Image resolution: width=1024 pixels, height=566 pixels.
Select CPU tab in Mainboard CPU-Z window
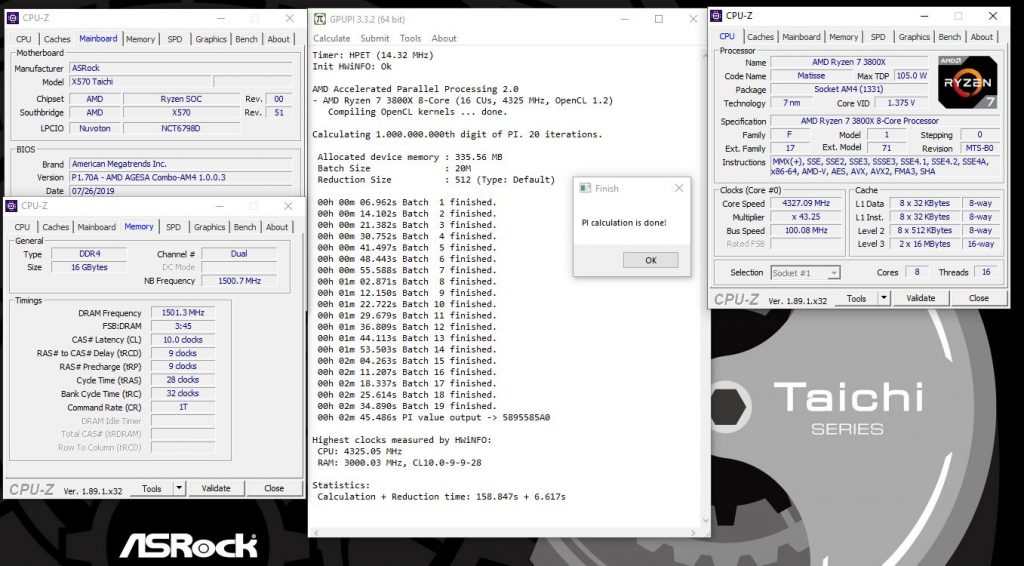[x=24, y=39]
